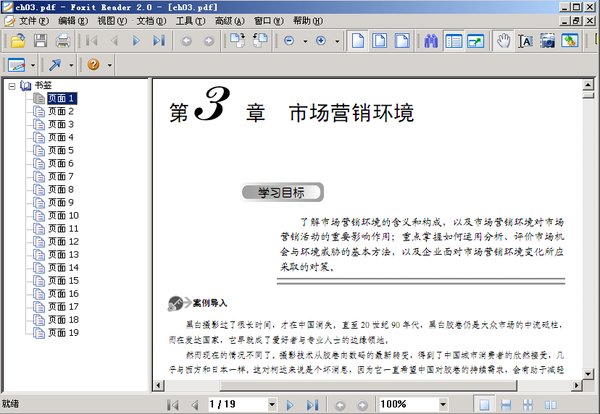This screenshot has height=414, width=600.
Task: Rotate page clockwise icon
Action: [238, 40]
